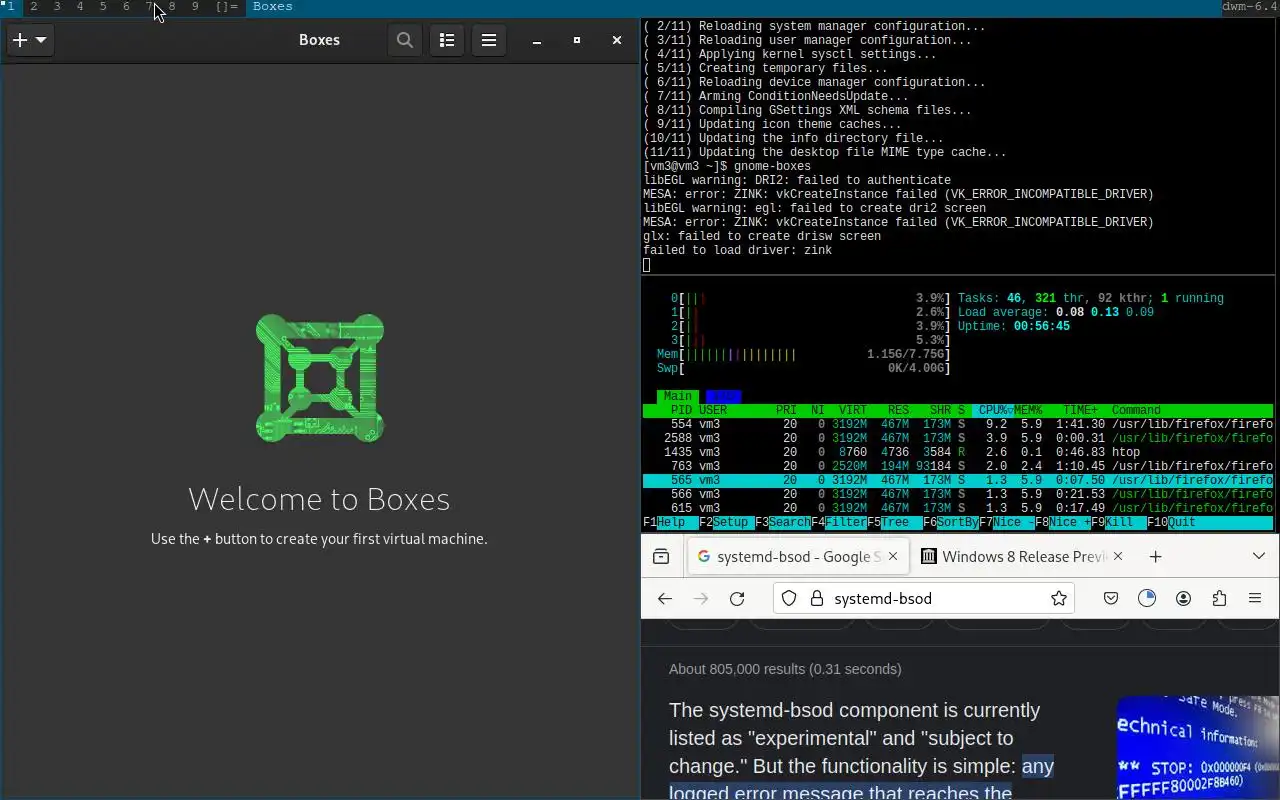
Task: Click F2 Setup in htop
Action: coord(726,522)
